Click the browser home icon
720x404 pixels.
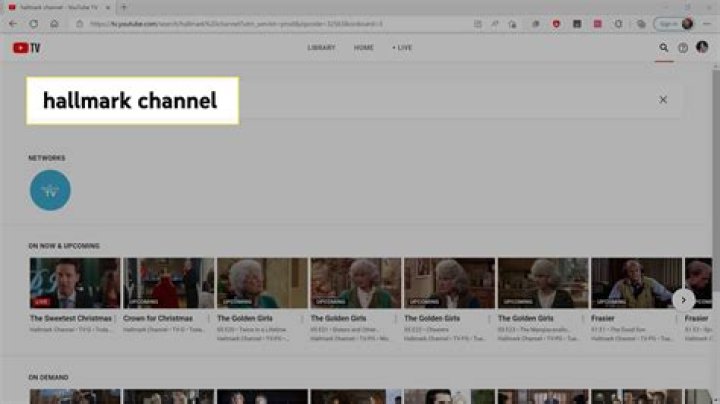(x=54, y=24)
